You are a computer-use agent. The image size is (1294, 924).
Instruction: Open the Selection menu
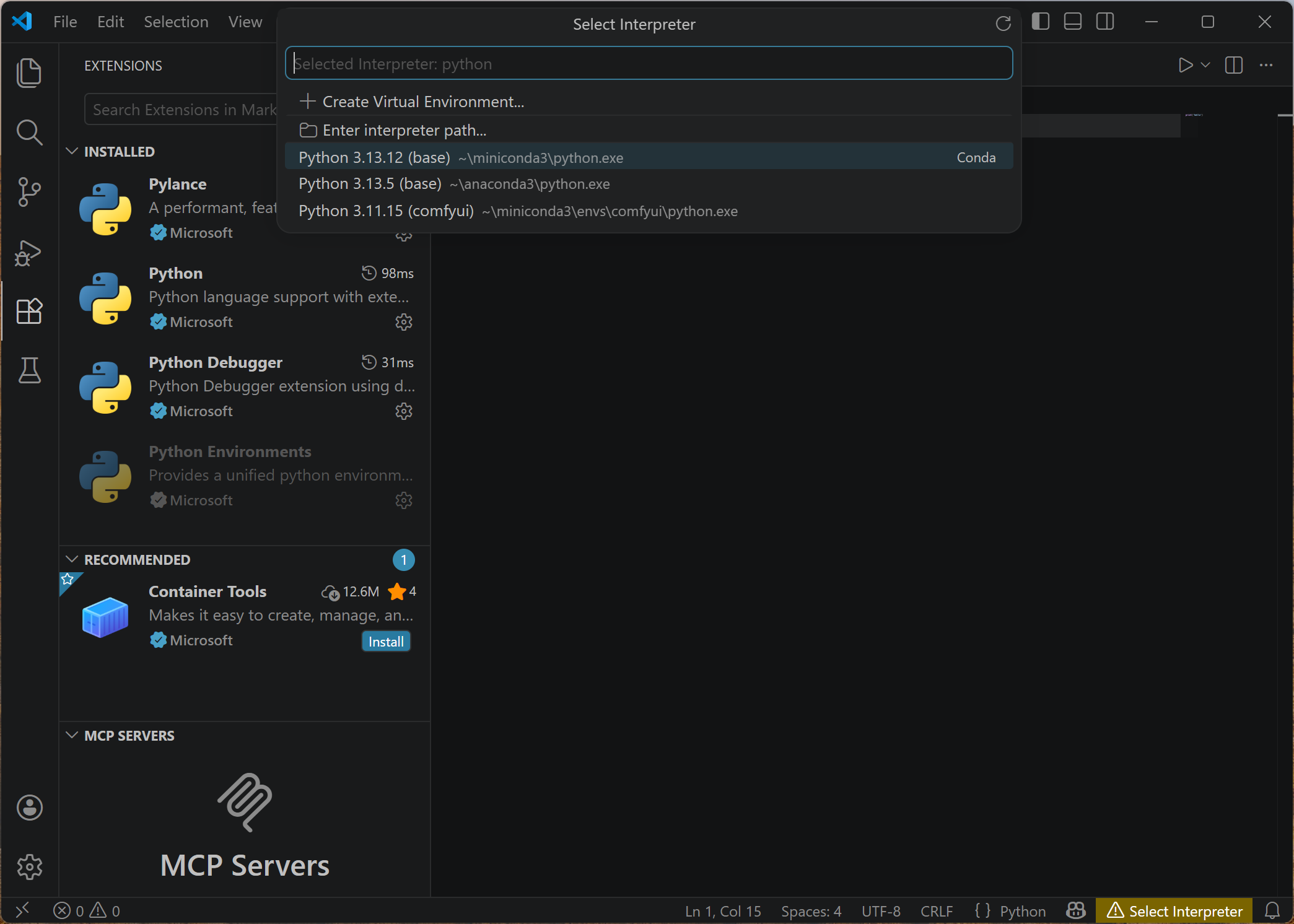pyautogui.click(x=176, y=22)
